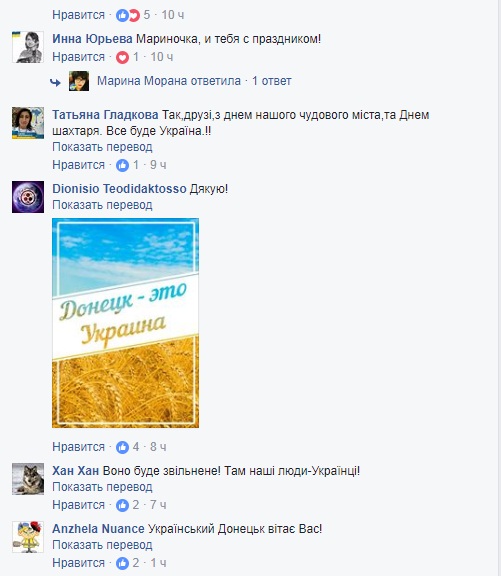Click Dionisio Teodidaktosso's purple avatar

pyautogui.click(x=28, y=197)
